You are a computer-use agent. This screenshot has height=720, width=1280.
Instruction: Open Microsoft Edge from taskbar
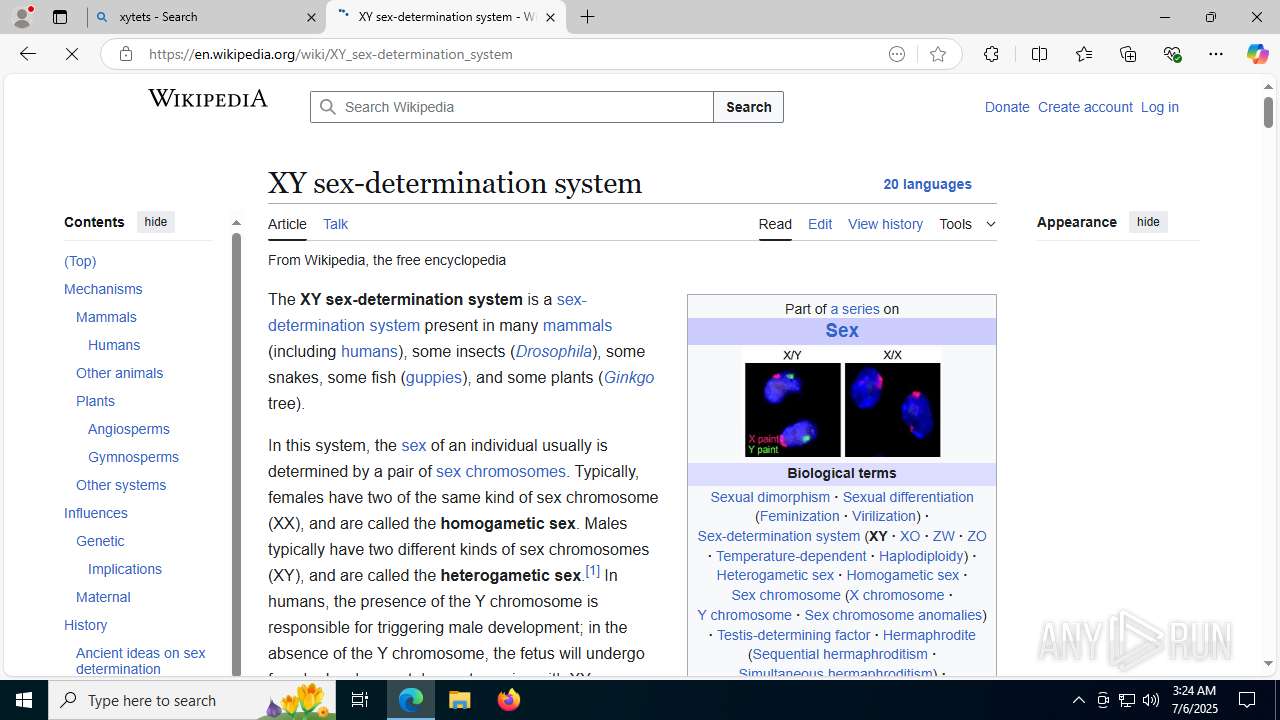point(411,700)
